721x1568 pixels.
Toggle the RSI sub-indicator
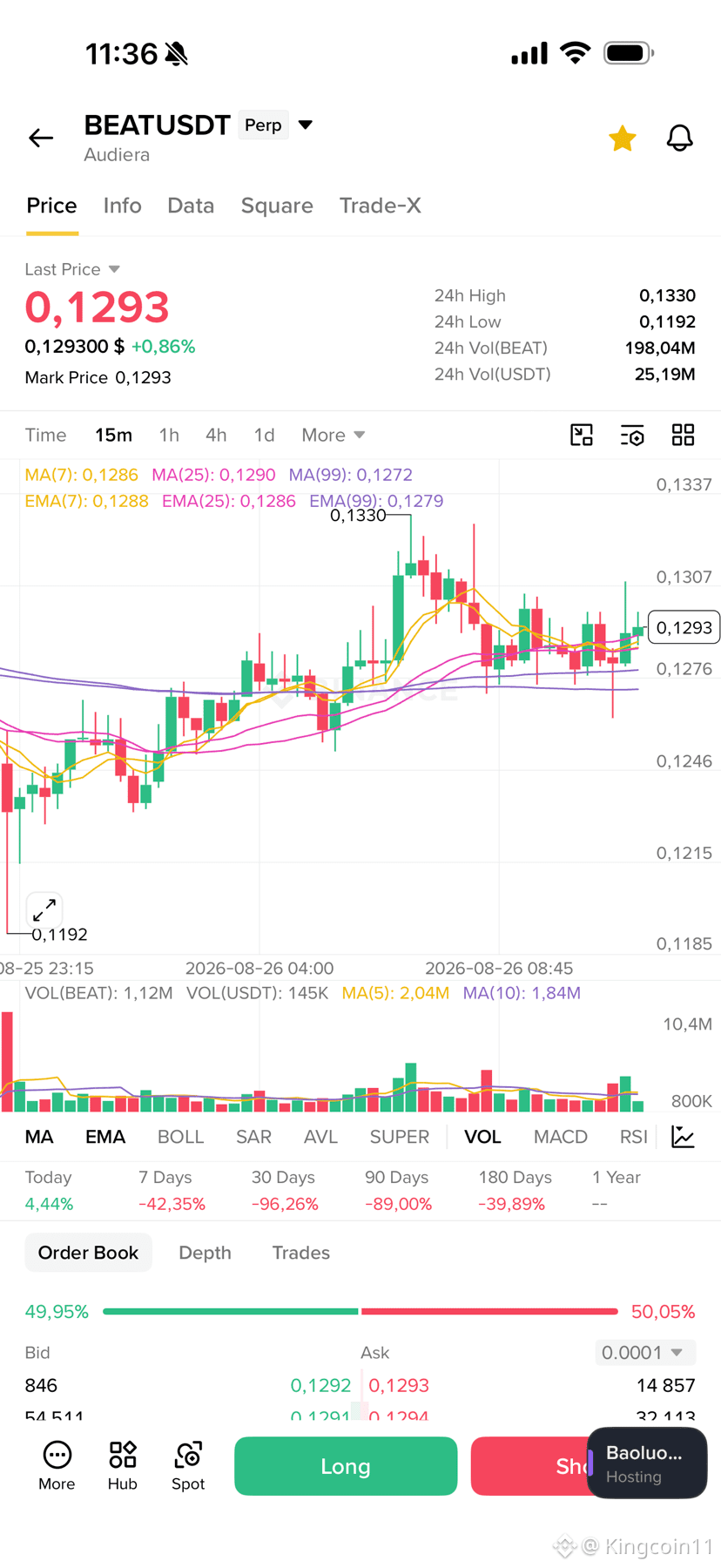pyautogui.click(x=633, y=1137)
